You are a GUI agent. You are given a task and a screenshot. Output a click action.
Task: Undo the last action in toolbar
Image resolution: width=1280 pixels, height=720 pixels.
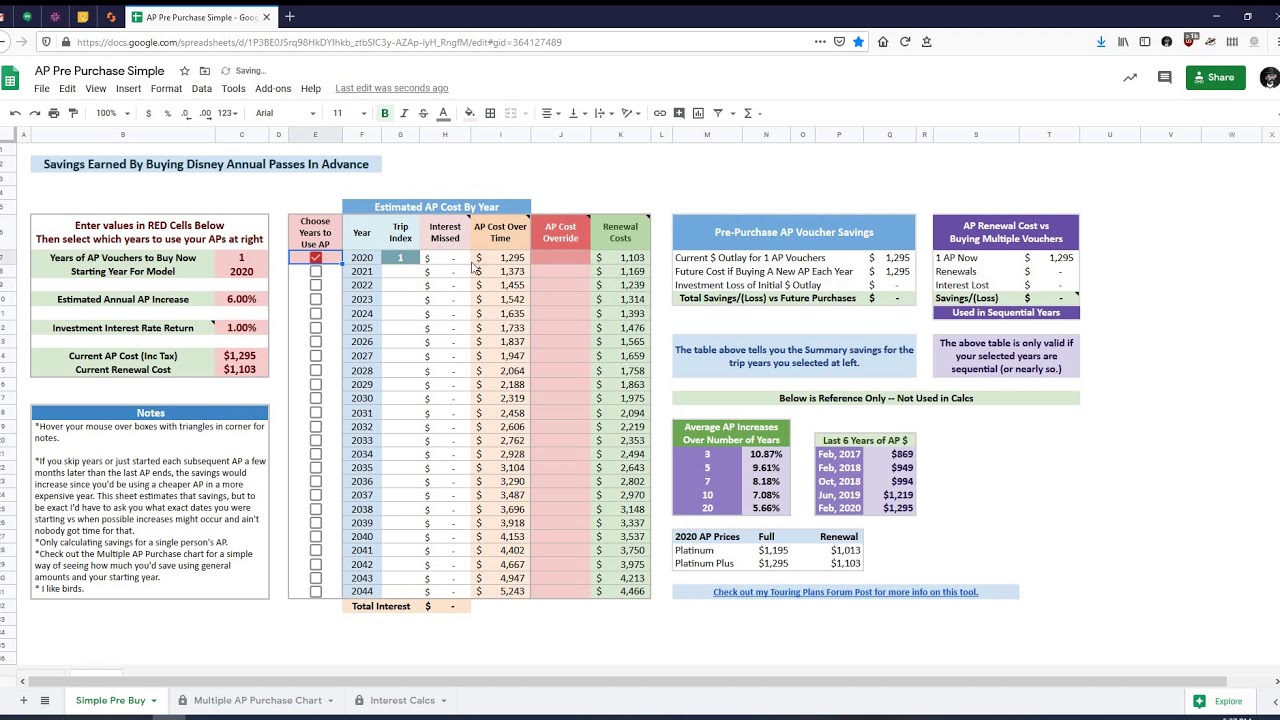coord(15,113)
